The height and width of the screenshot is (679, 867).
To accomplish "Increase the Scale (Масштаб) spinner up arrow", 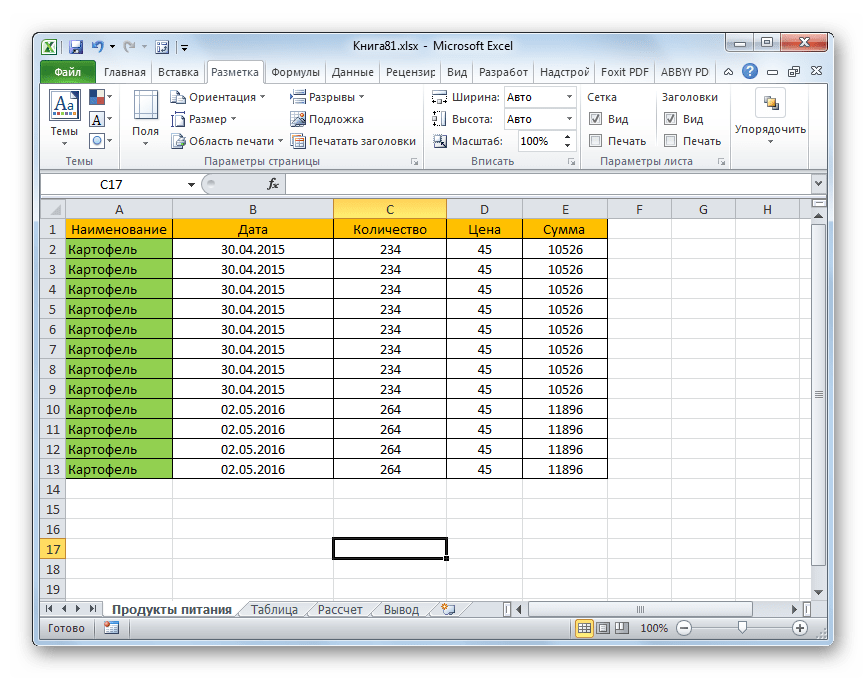I will tap(567, 137).
